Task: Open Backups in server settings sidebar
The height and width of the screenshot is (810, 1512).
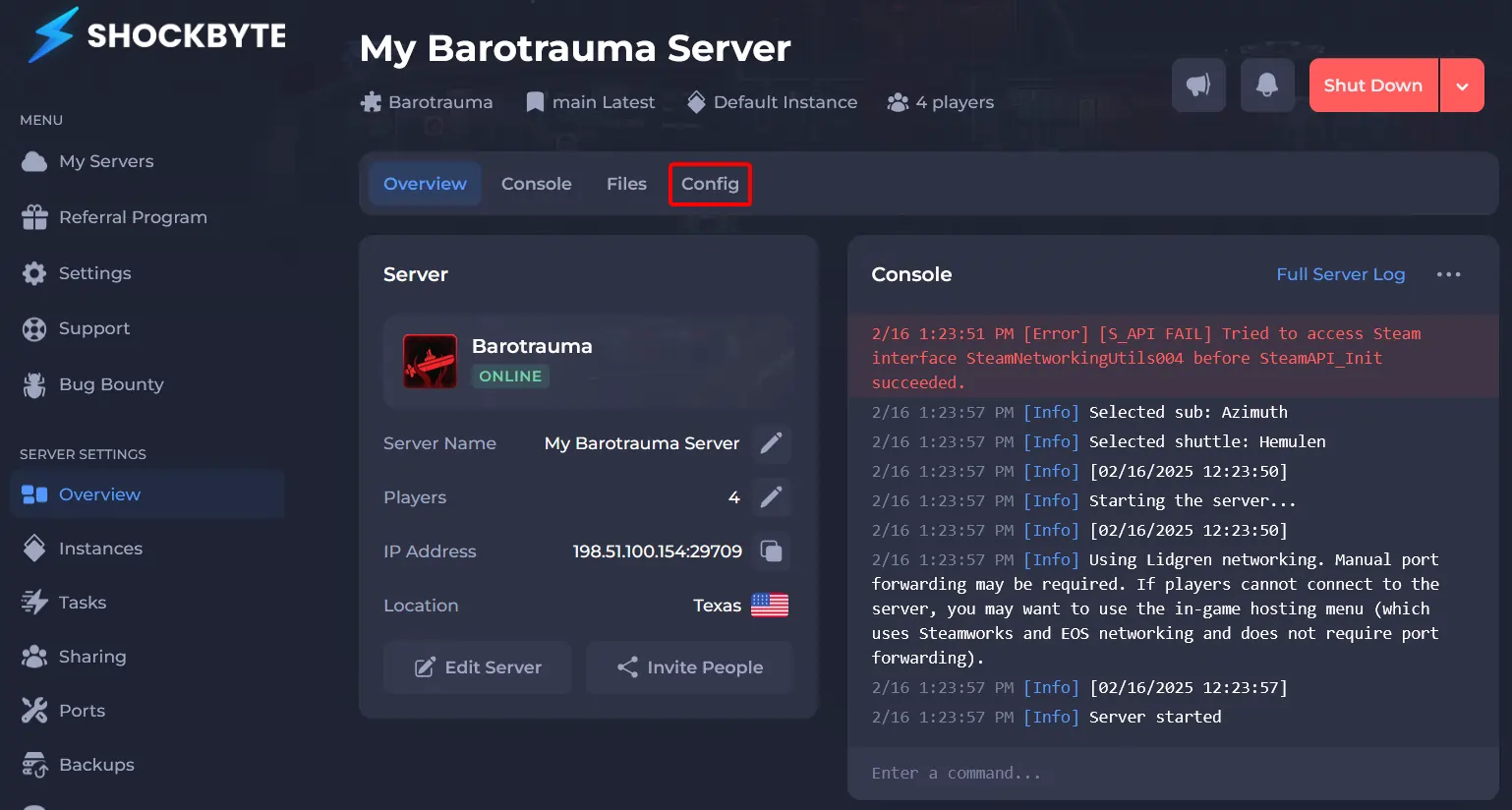Action: coord(96,765)
